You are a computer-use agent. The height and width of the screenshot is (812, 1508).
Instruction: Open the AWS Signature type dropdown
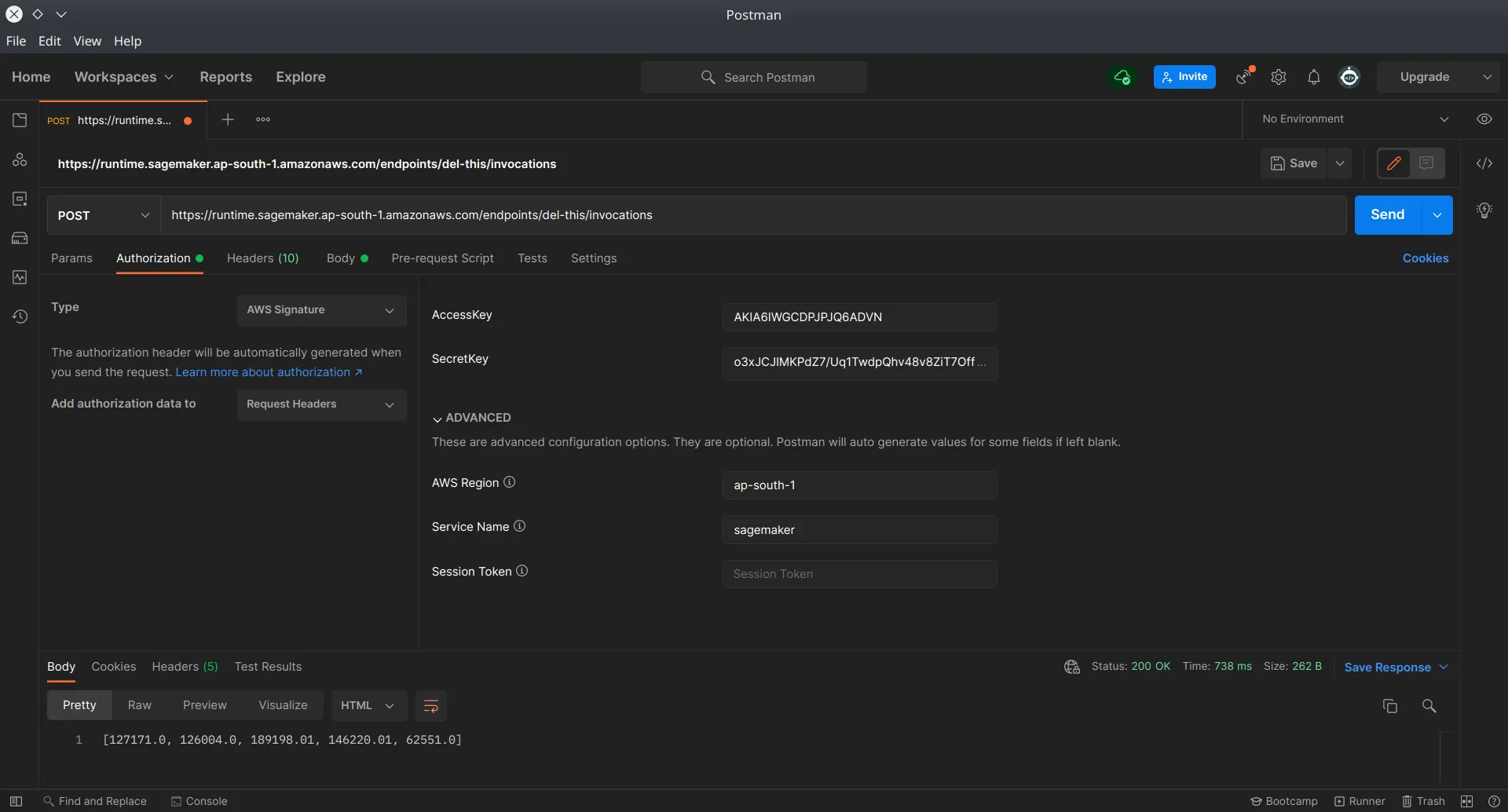pyautogui.click(x=321, y=310)
